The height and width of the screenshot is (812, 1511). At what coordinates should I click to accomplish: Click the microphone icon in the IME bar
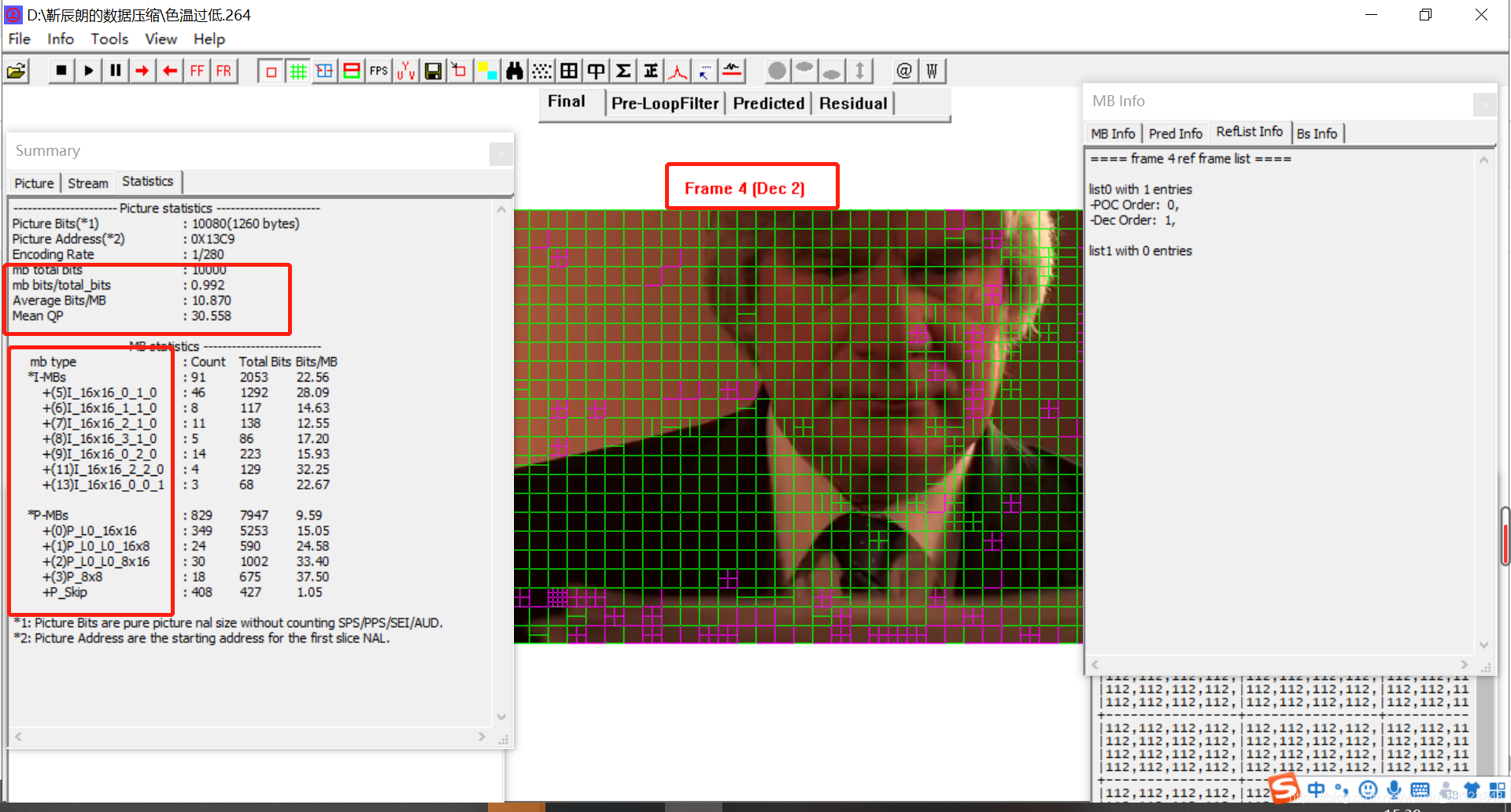pos(1394,789)
